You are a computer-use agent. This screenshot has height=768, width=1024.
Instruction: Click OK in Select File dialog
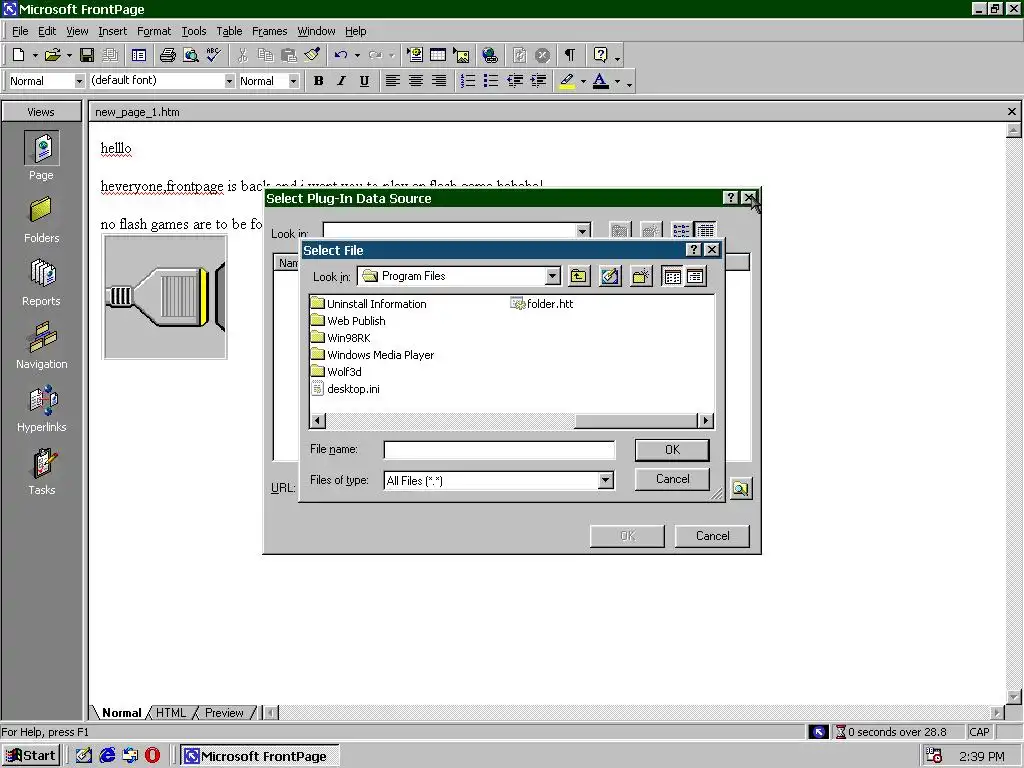pyautogui.click(x=672, y=449)
